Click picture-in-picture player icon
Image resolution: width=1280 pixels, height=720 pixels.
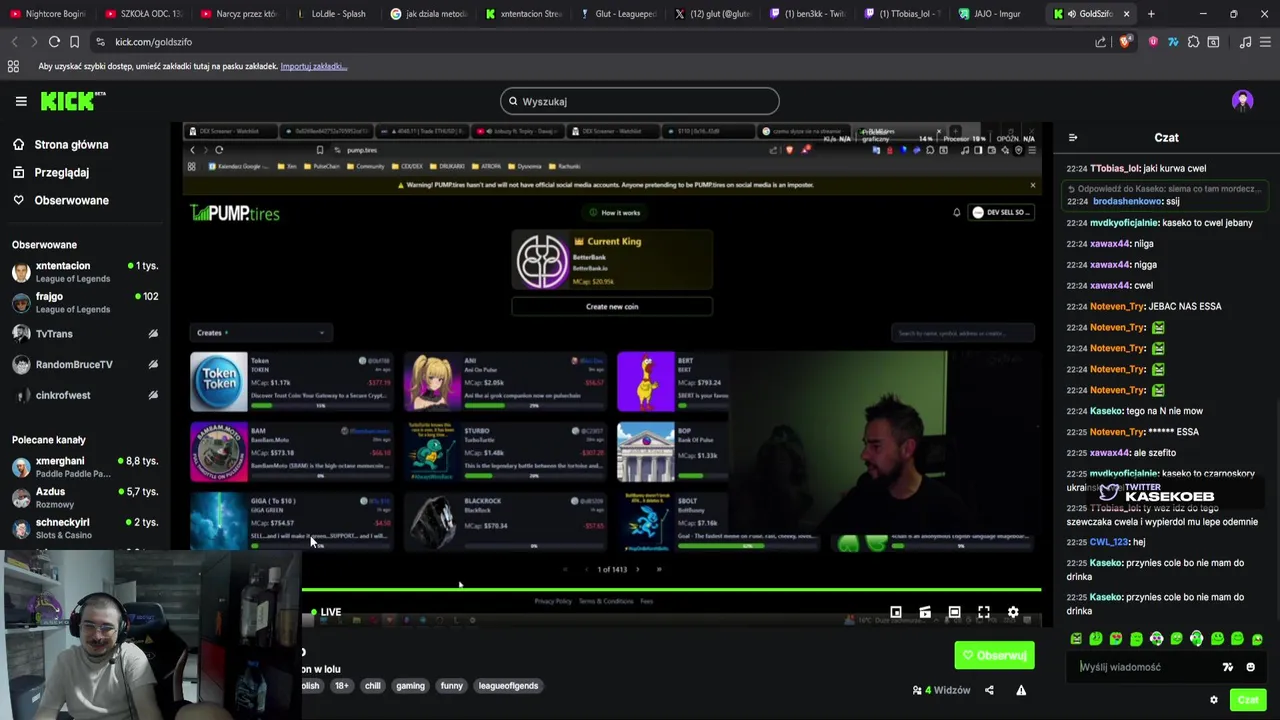[x=896, y=612]
